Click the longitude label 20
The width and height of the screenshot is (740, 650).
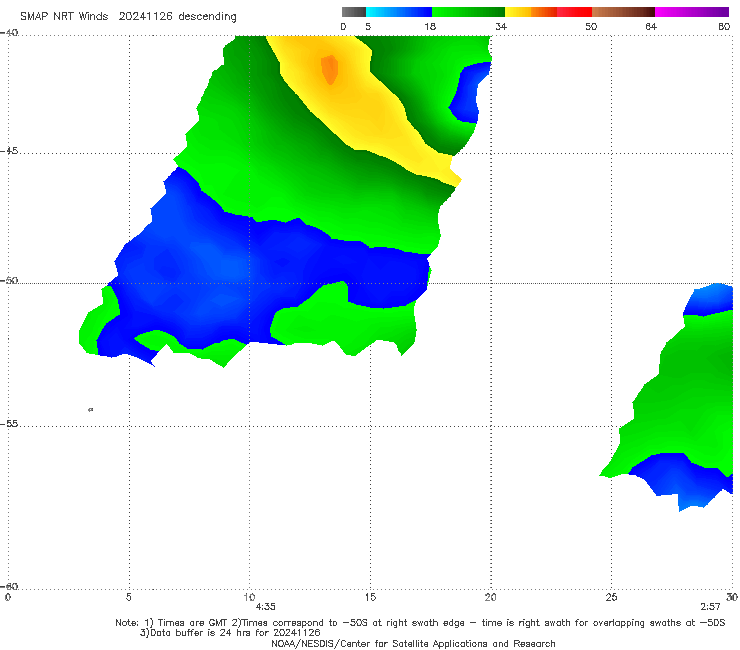490,597
